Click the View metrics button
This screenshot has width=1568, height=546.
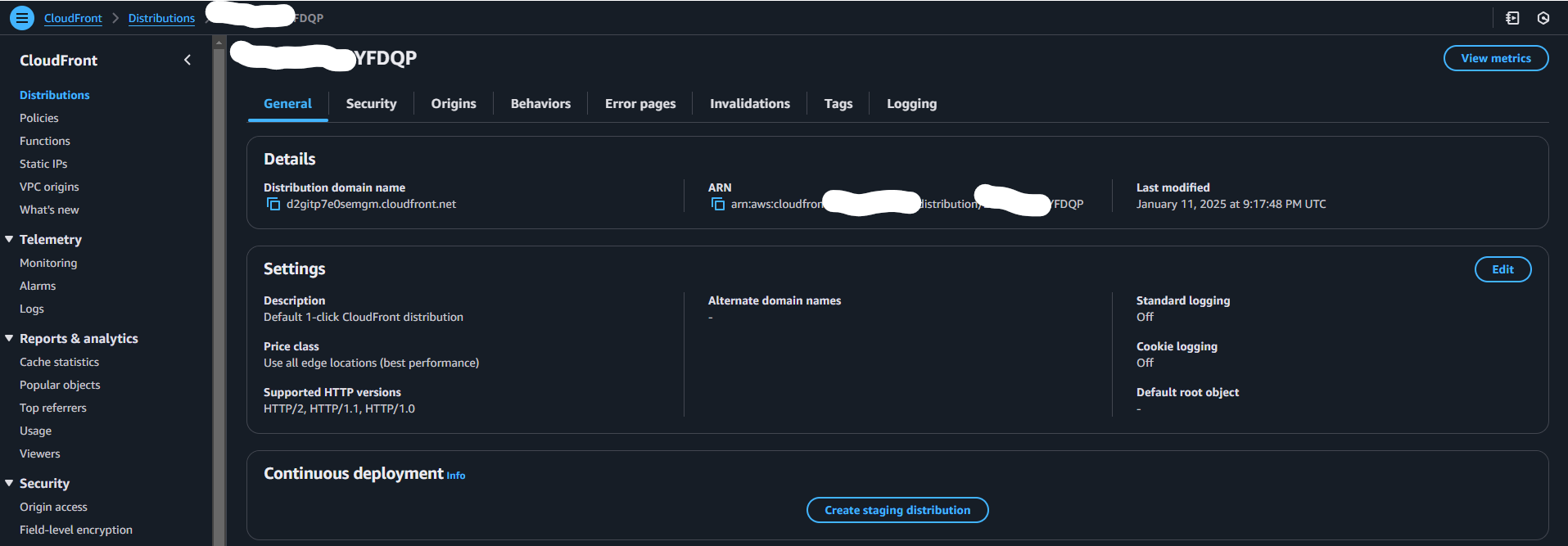click(x=1495, y=58)
